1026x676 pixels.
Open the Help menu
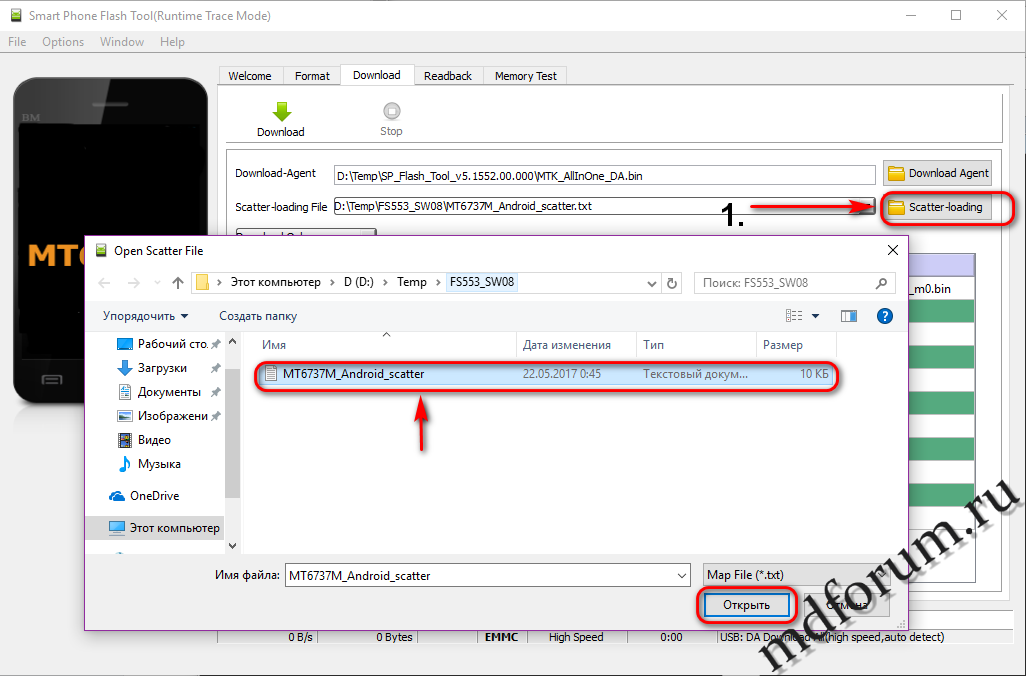172,42
